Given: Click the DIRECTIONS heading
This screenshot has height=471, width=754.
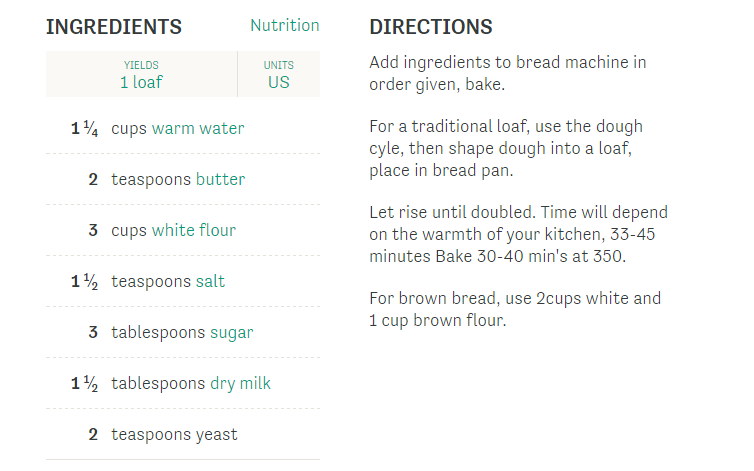Looking at the screenshot, I should [431, 27].
